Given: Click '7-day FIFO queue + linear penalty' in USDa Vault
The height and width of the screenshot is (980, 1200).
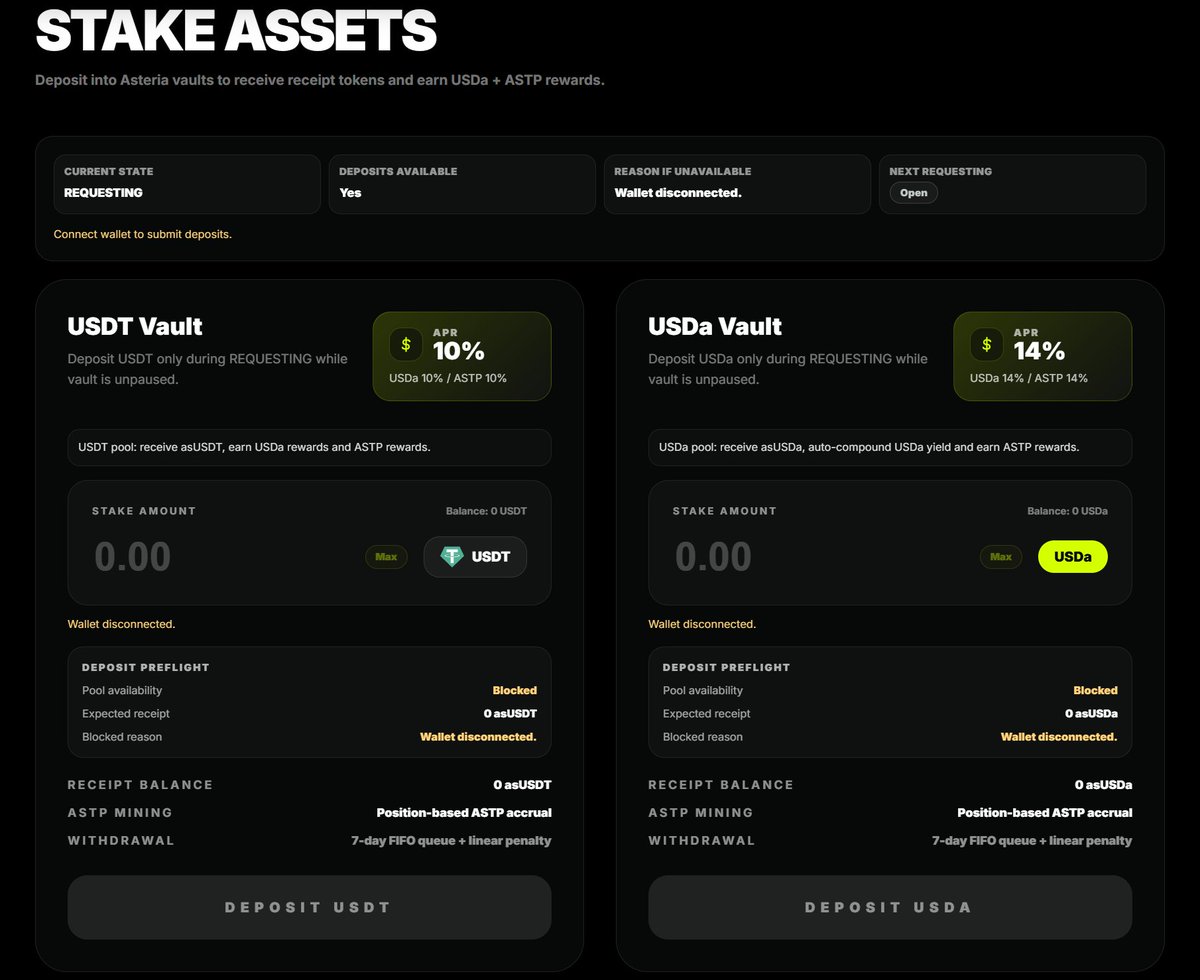Looking at the screenshot, I should 1032,841.
